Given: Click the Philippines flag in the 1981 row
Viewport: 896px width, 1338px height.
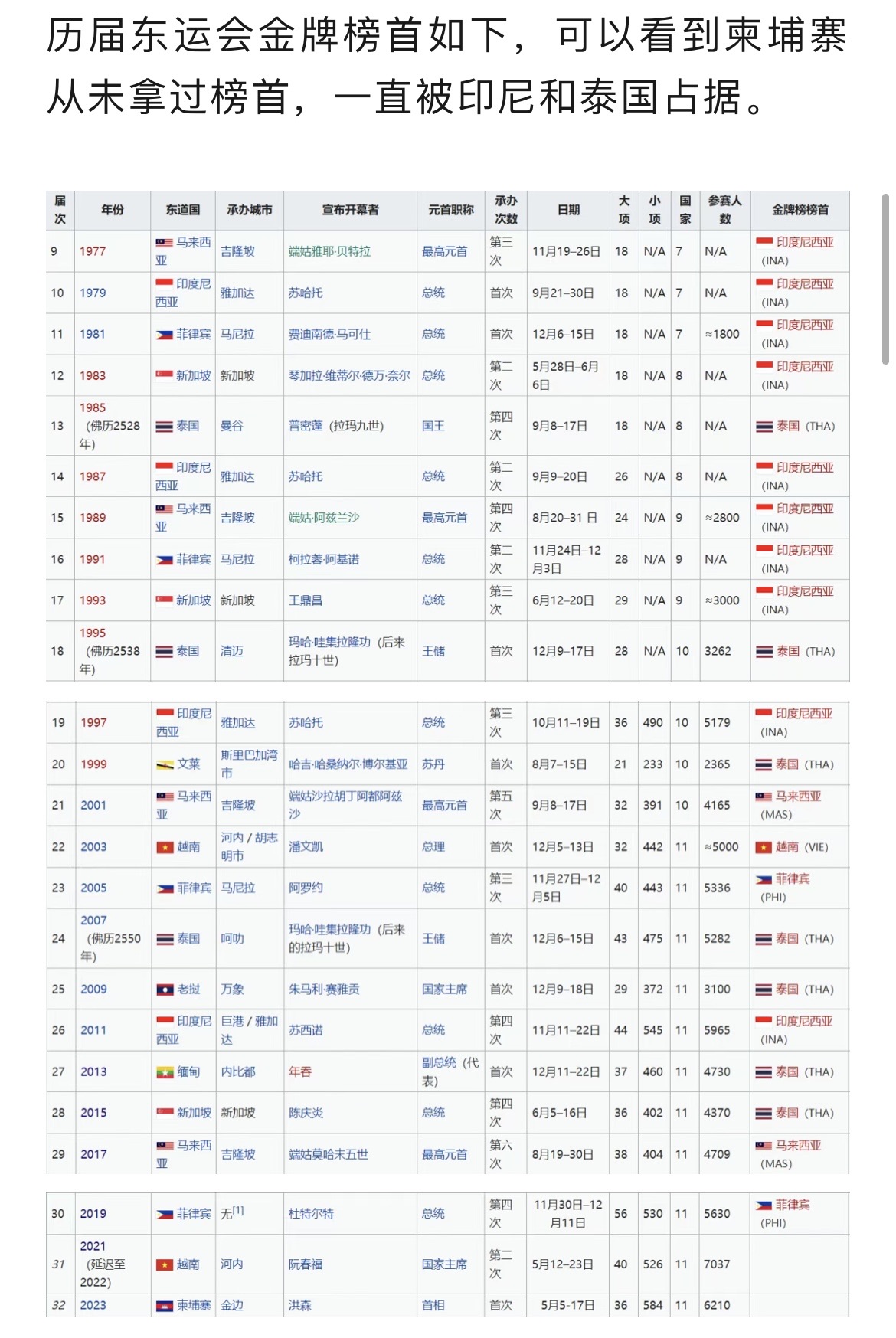Looking at the screenshot, I should [165, 335].
